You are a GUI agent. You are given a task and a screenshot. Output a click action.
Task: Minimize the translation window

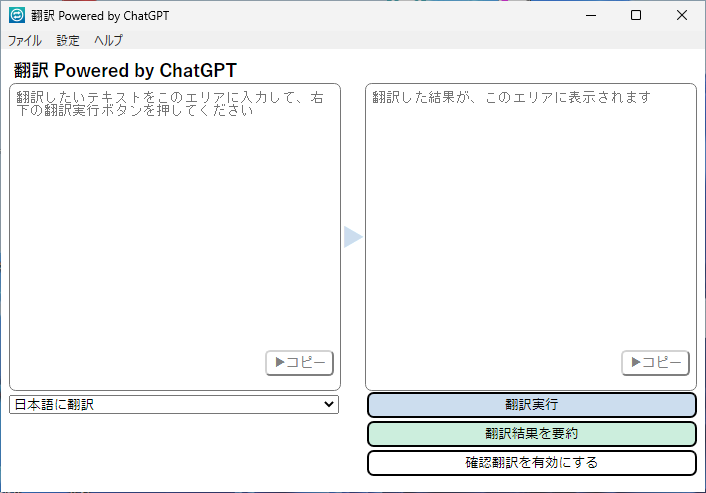[x=591, y=15]
